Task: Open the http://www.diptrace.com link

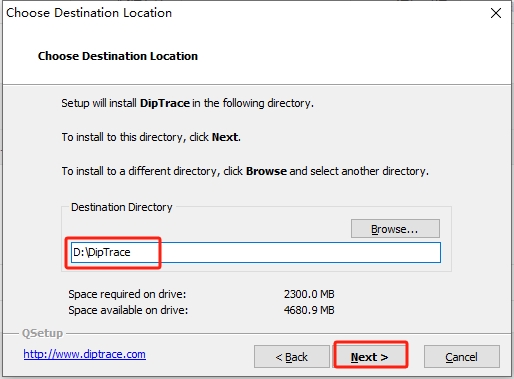Action: tap(85, 354)
